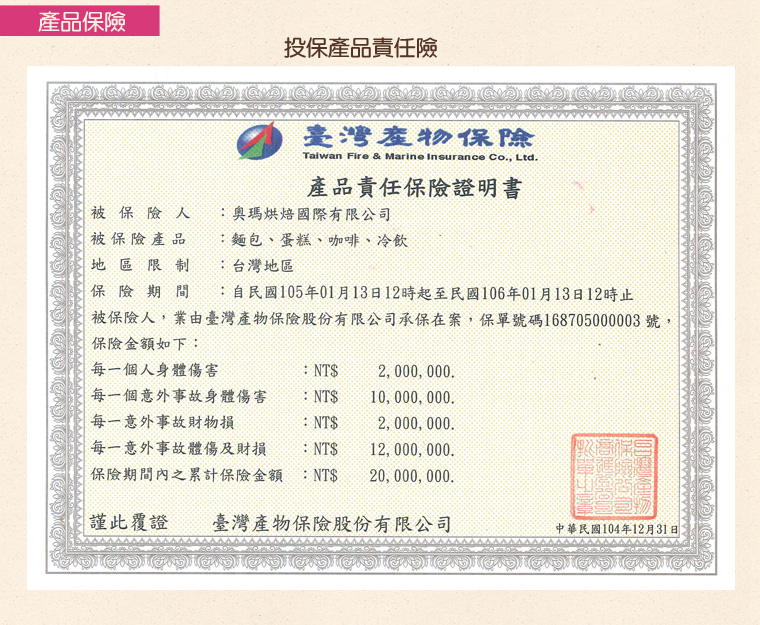The height and width of the screenshot is (625, 760).
Task: Click the pink 產品保險 section tab
Action: 79,21
